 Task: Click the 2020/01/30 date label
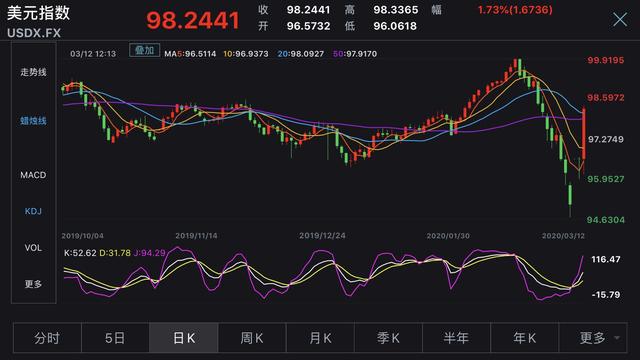[x=448, y=236]
